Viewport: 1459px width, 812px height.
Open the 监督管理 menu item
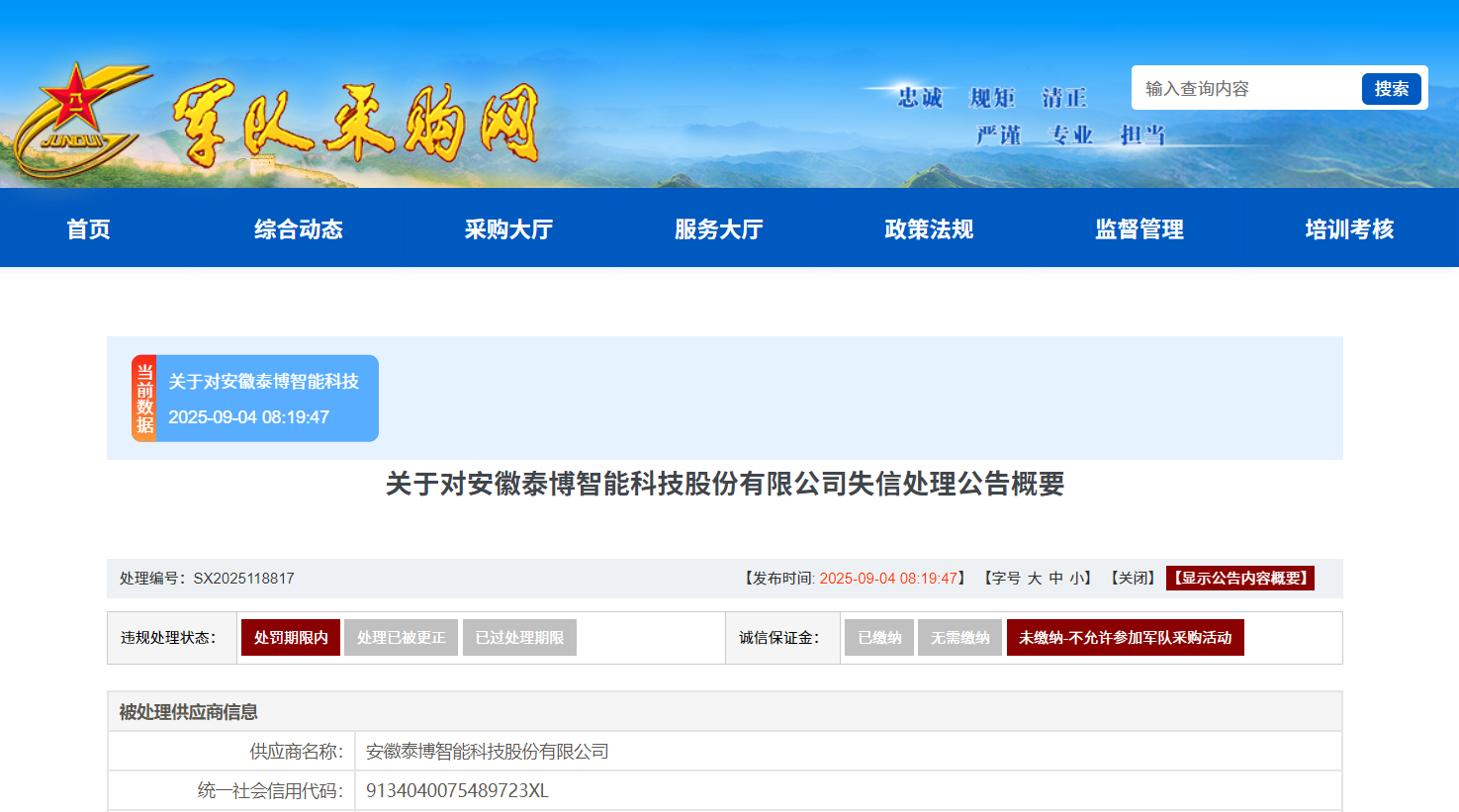pyautogui.click(x=1140, y=229)
